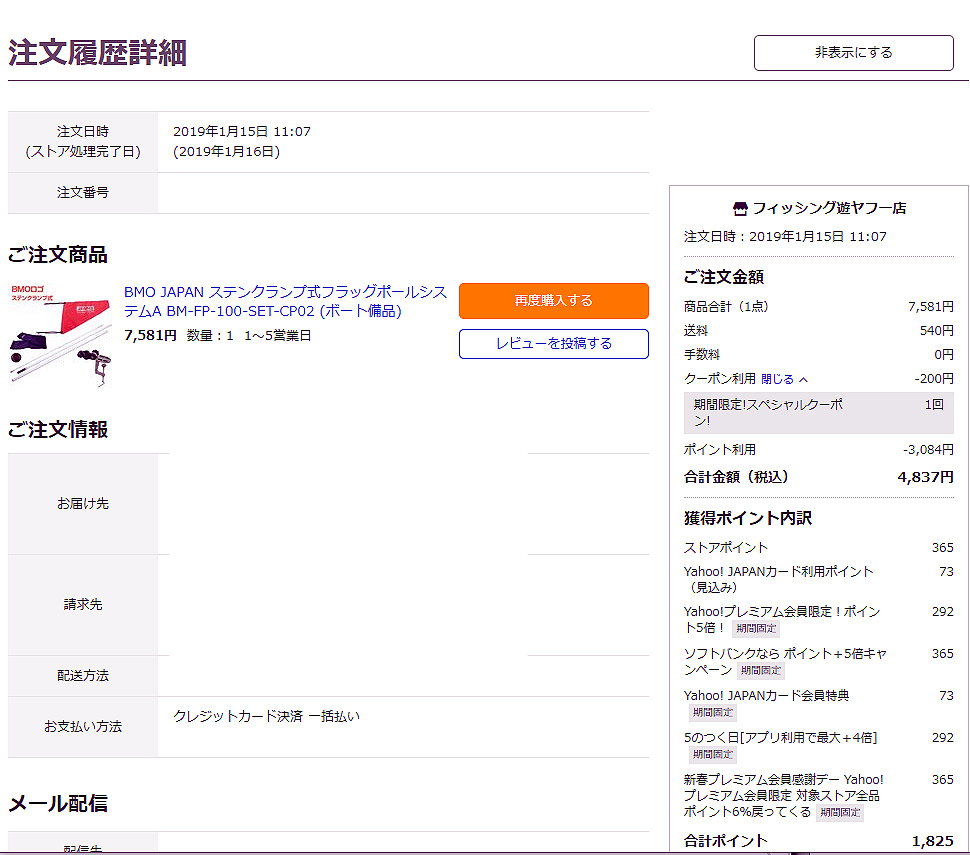Select the ポイント利用 -3,084円 amount
This screenshot has width=970, height=855.
coord(928,450)
